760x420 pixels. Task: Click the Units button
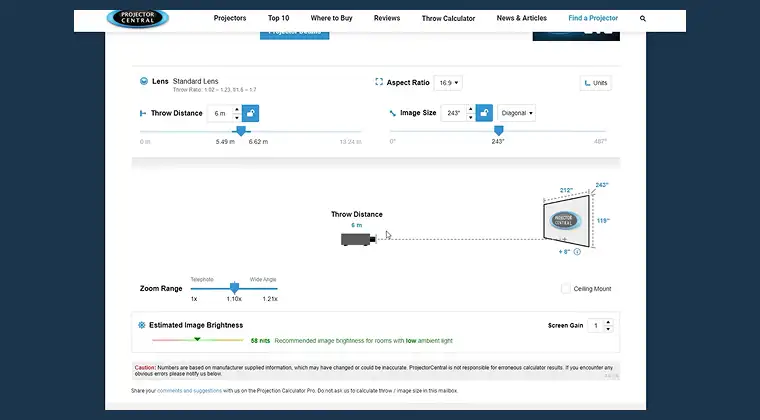tap(595, 83)
